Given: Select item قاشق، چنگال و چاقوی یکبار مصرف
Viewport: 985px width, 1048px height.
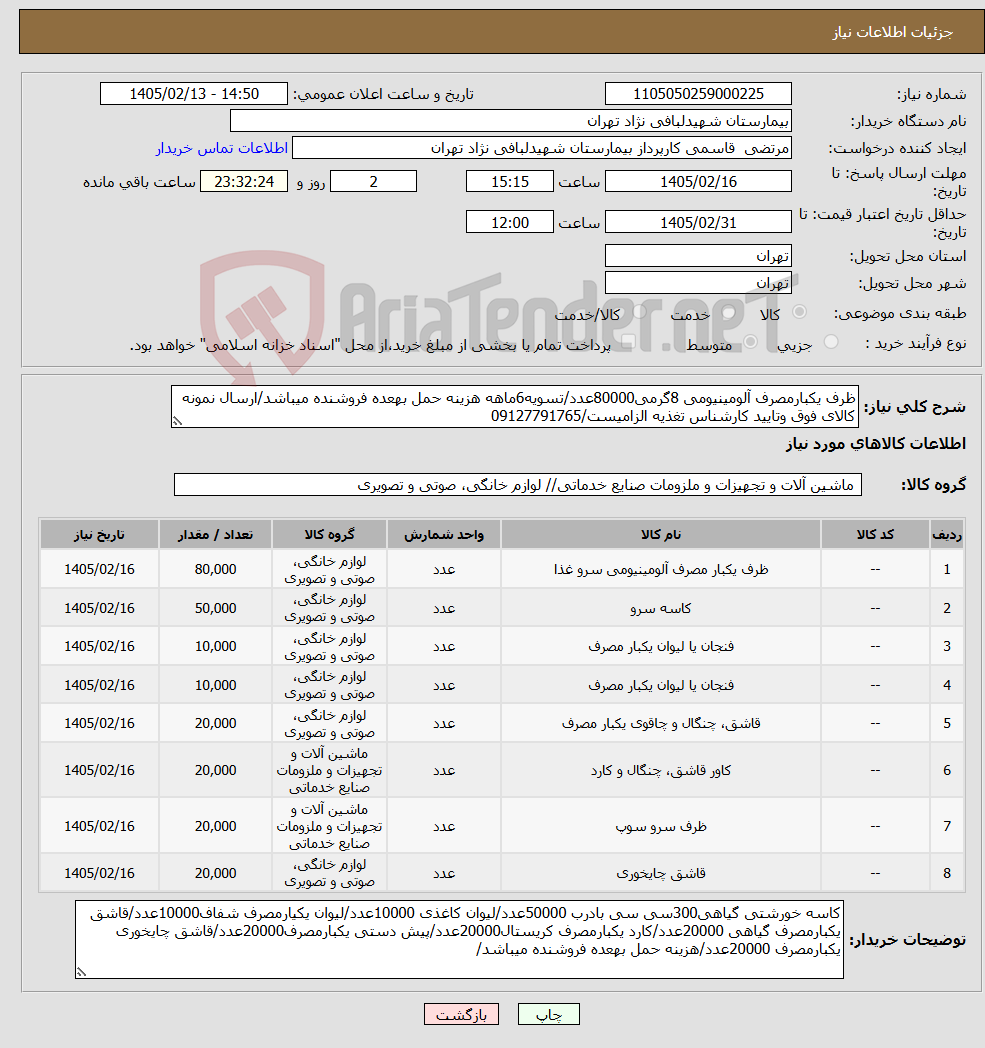Looking at the screenshot, I should [x=661, y=723].
